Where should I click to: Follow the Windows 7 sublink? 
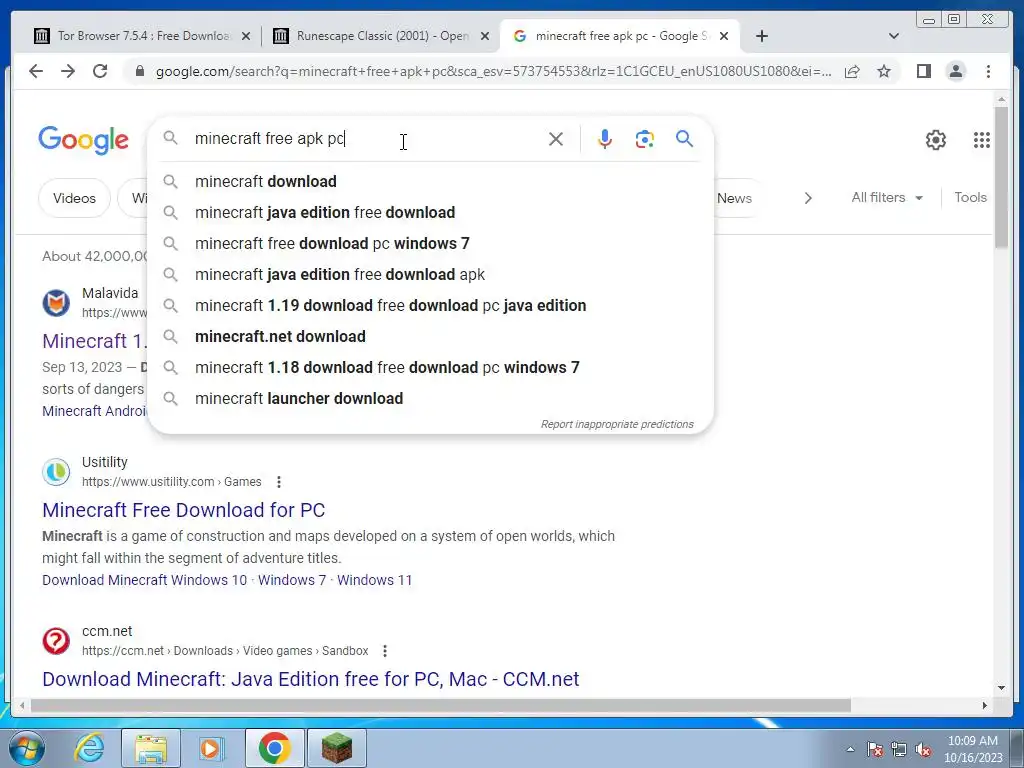coord(292,580)
